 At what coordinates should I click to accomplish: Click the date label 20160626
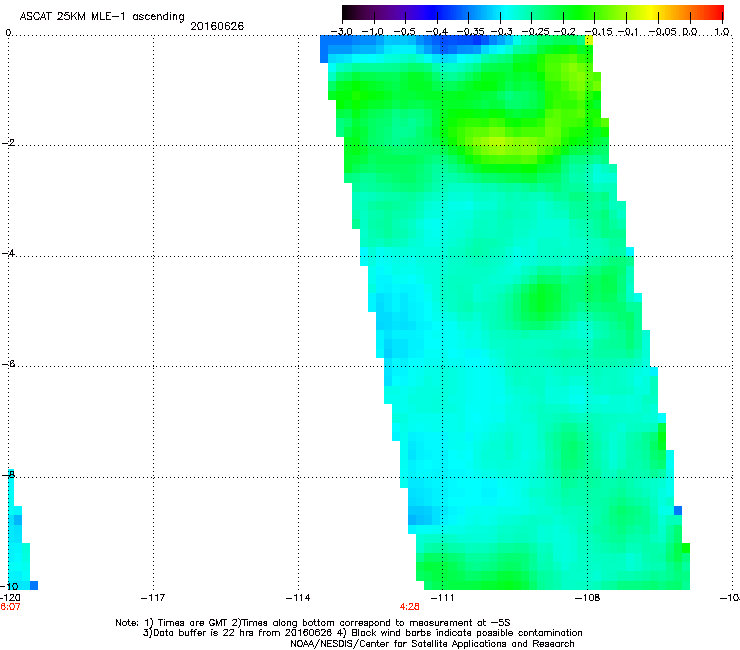(217, 26)
